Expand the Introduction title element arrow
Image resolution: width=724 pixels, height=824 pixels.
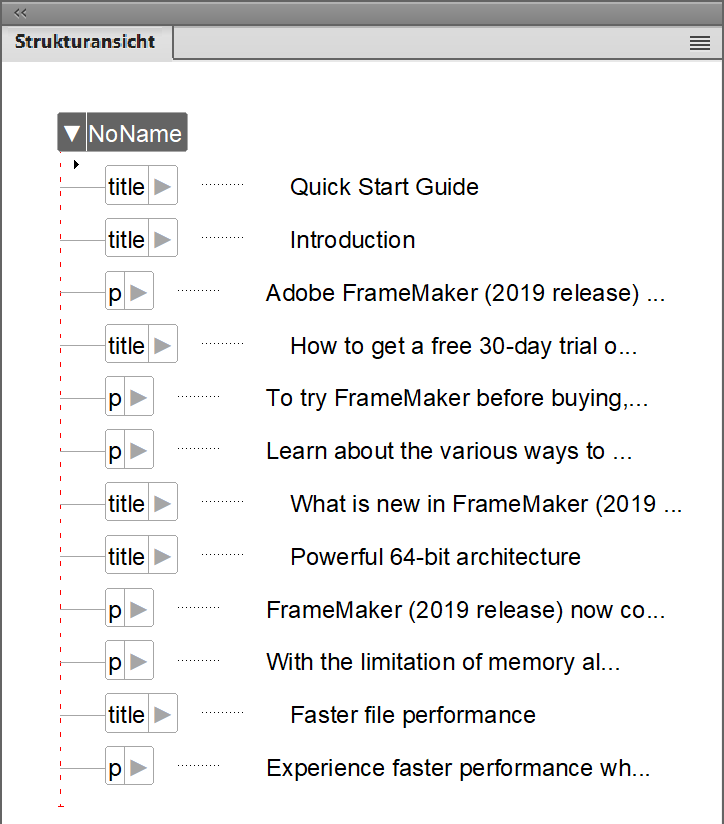162,238
